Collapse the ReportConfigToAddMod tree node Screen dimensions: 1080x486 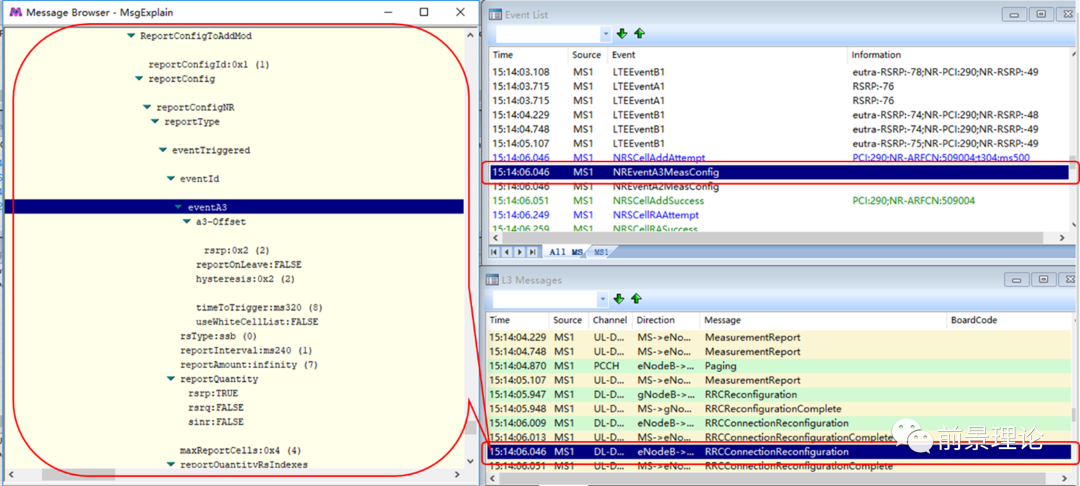(x=131, y=36)
